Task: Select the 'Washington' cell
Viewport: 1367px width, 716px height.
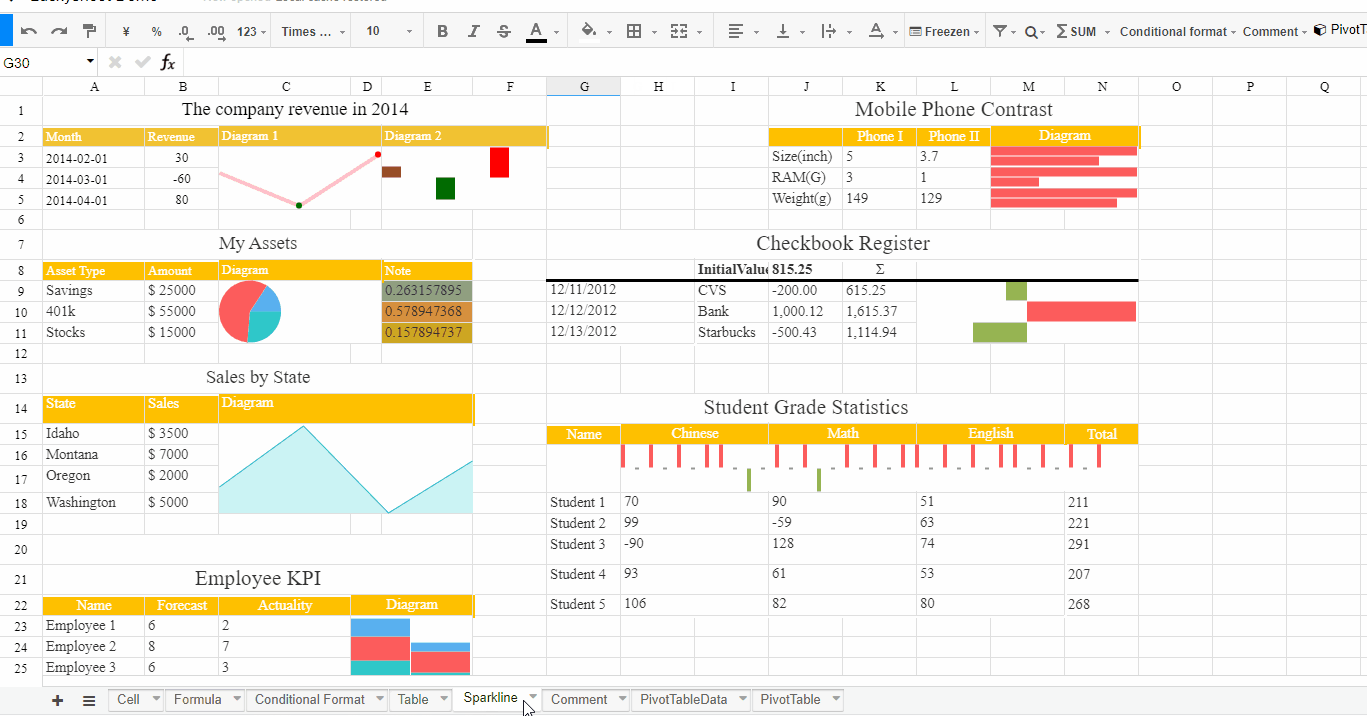Action: tap(94, 503)
